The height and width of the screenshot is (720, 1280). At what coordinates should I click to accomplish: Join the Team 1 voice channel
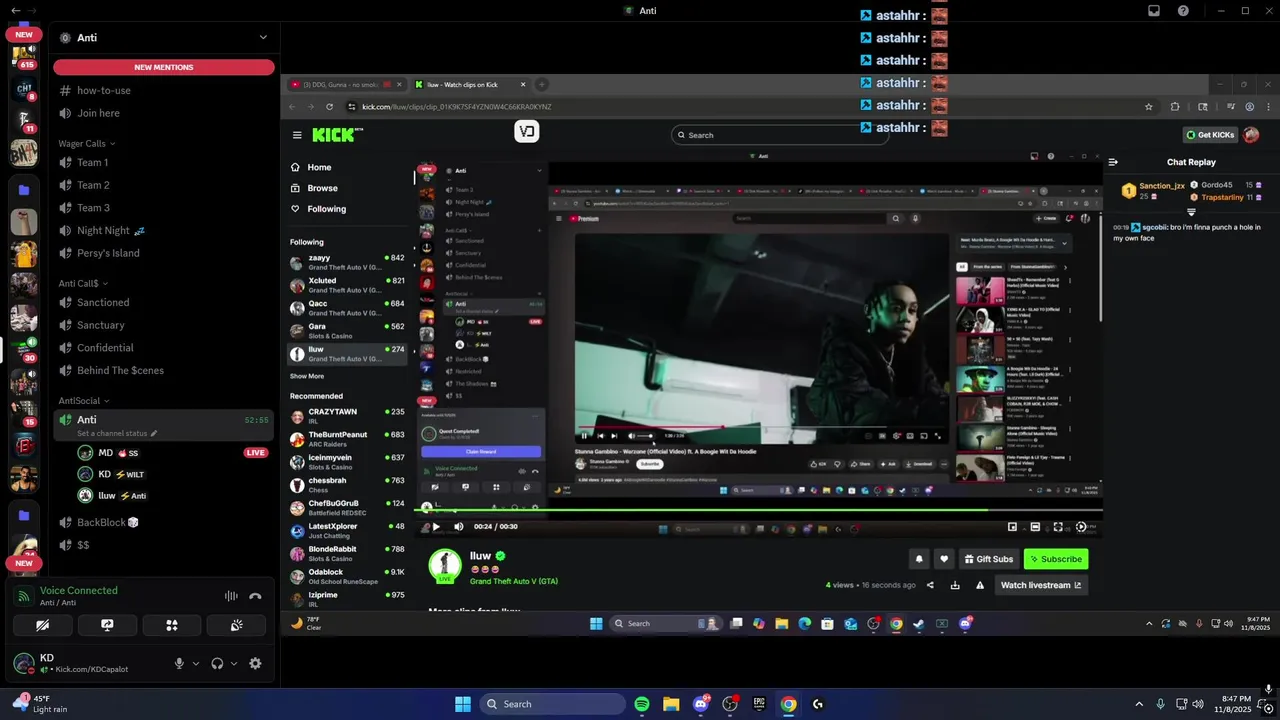pos(93,162)
